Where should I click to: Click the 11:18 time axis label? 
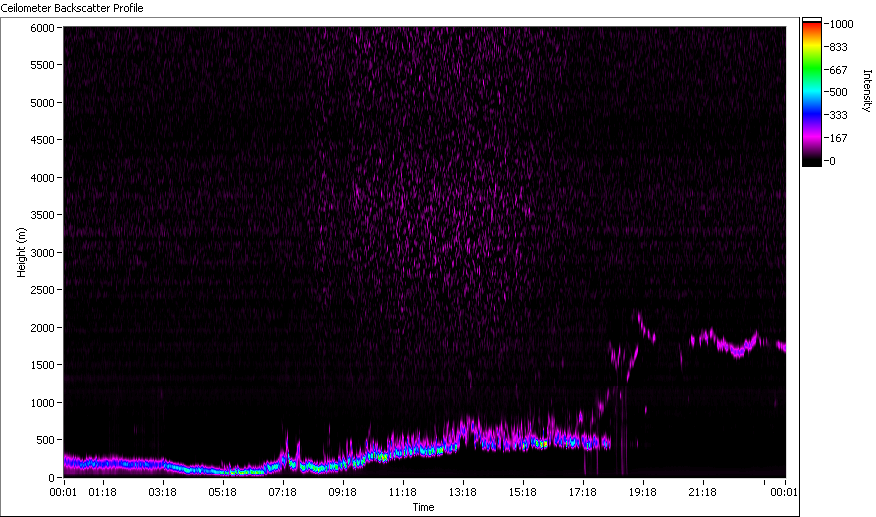[403, 492]
